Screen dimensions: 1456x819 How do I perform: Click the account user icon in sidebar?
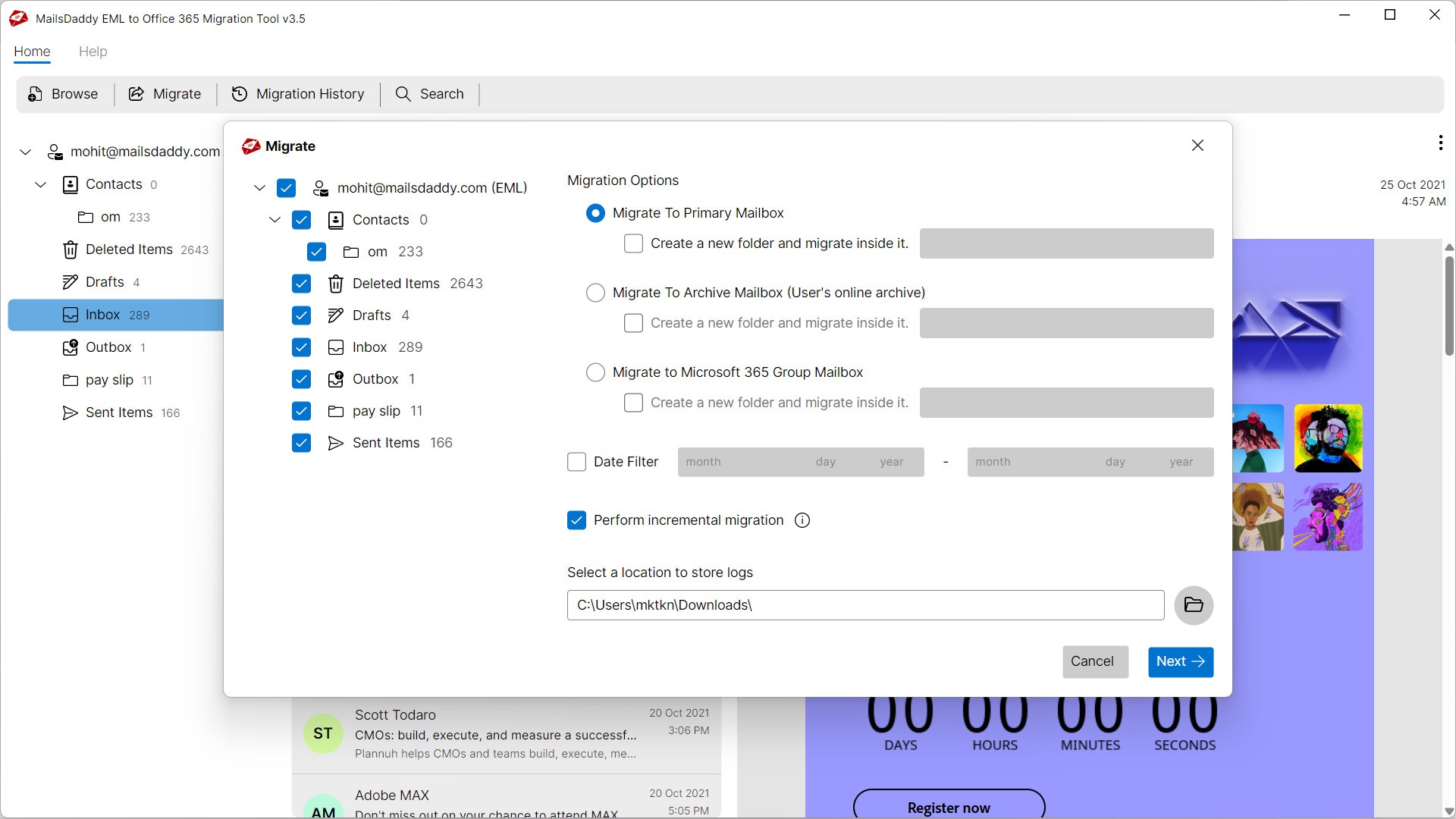pos(55,152)
